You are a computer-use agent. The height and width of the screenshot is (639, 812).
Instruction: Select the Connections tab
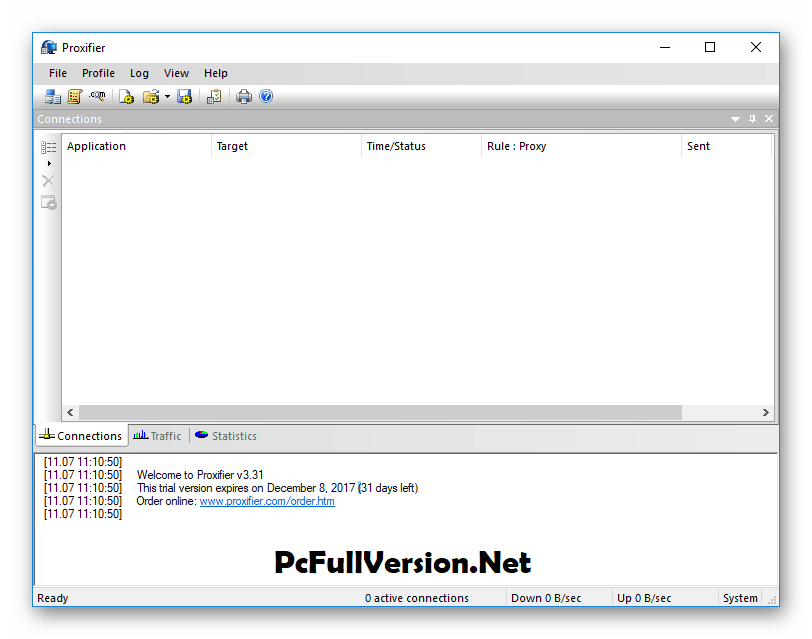click(x=82, y=435)
